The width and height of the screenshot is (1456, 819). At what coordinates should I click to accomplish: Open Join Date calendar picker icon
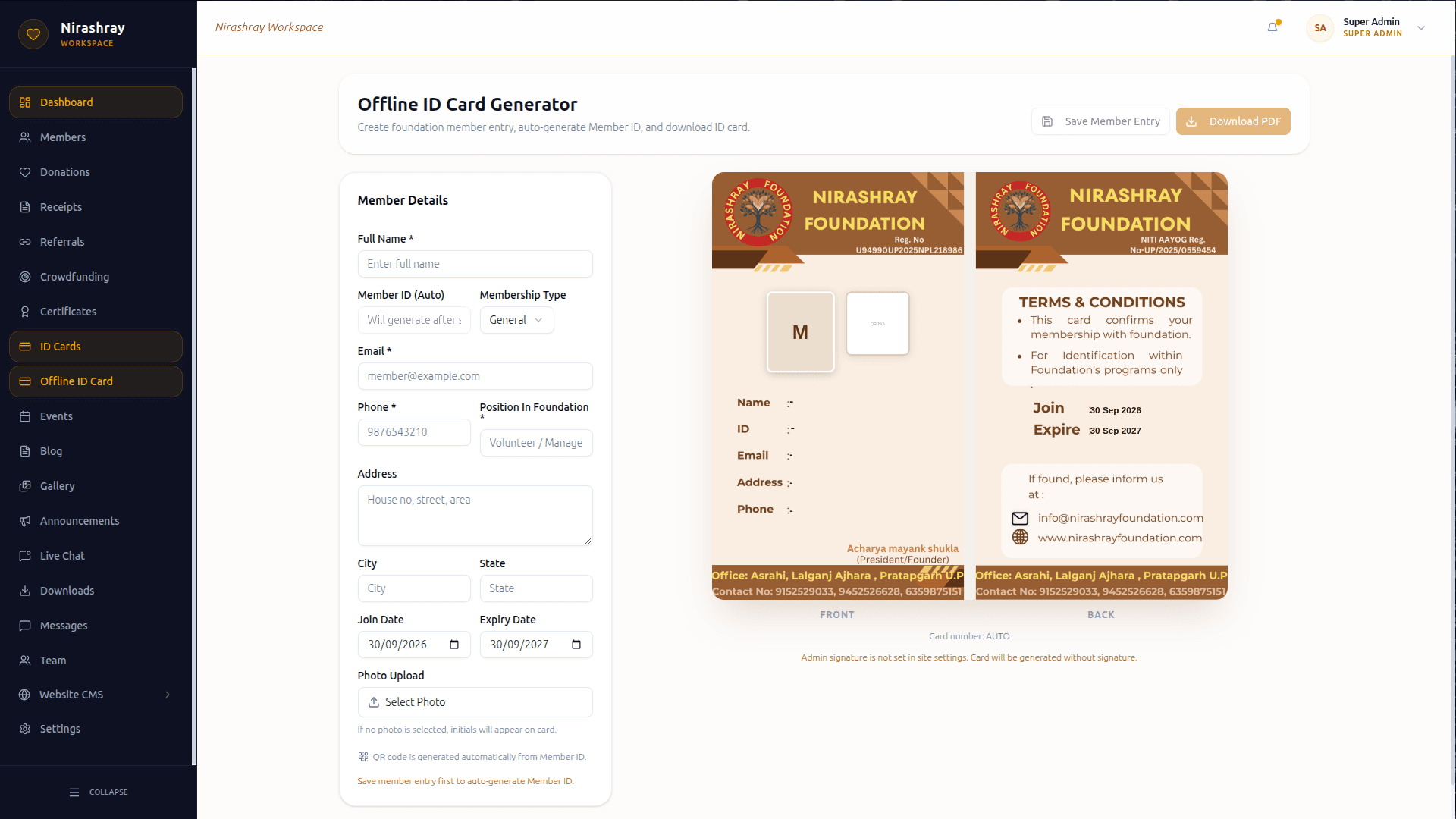coord(454,645)
